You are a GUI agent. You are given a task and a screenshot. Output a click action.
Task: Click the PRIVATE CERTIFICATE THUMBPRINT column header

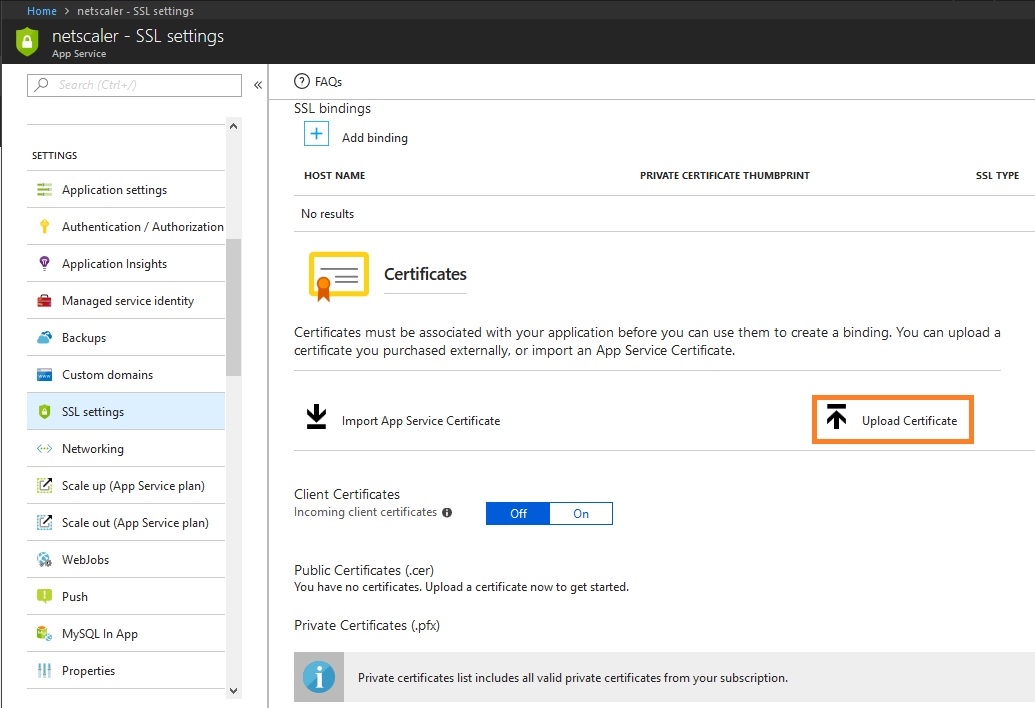pos(725,176)
